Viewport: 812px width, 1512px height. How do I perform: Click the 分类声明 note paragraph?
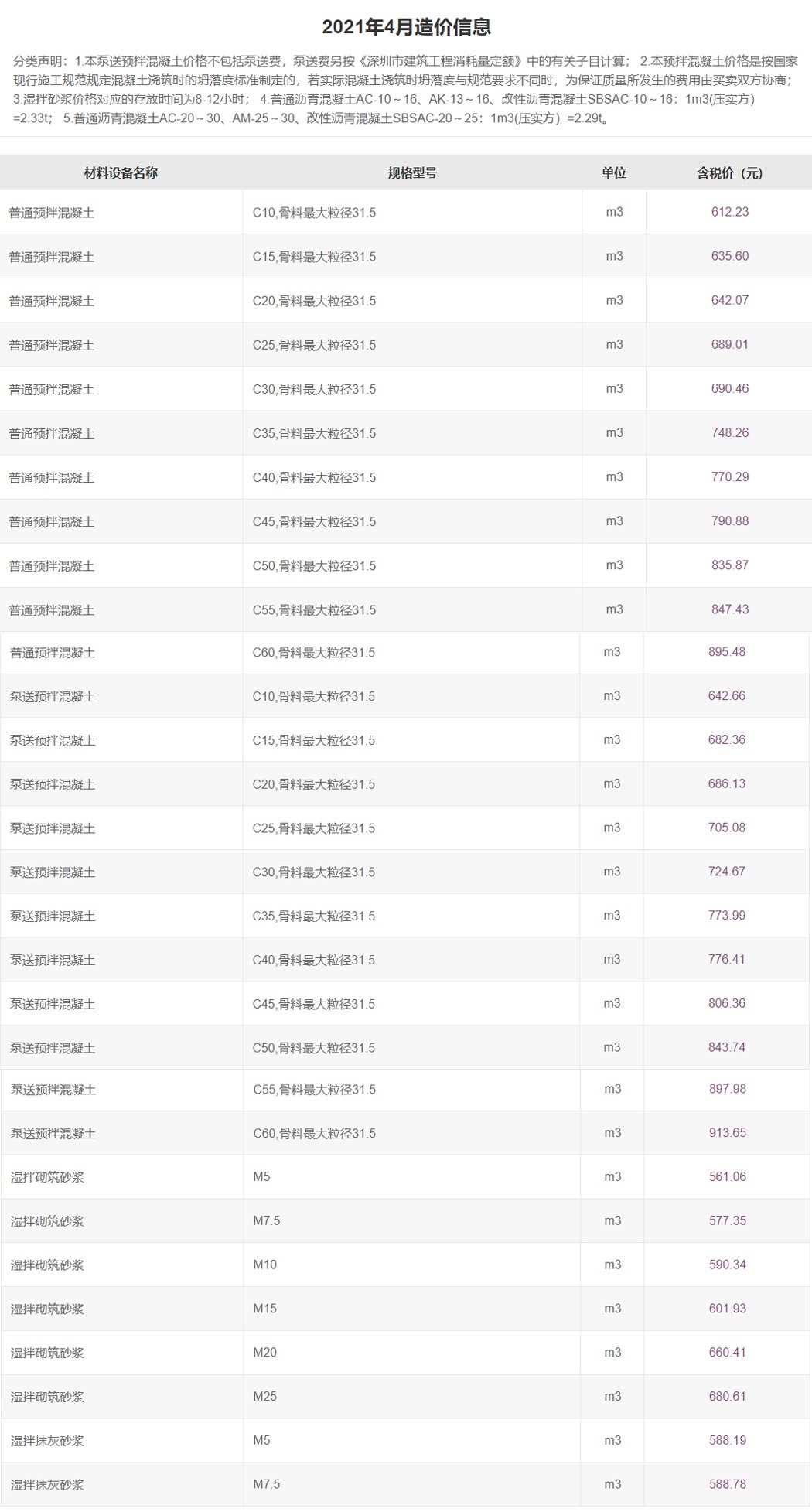[406, 90]
